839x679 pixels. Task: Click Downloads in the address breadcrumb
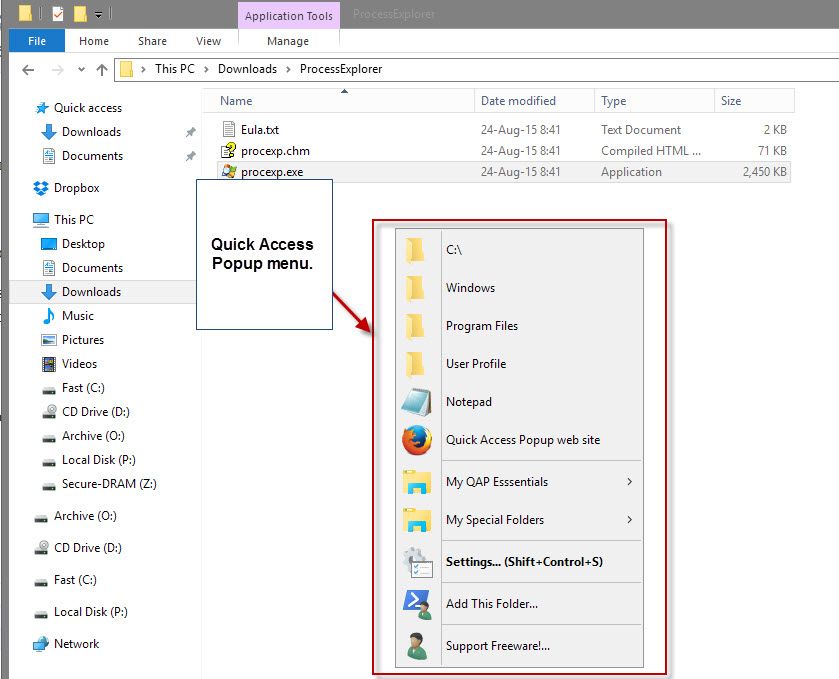247,69
